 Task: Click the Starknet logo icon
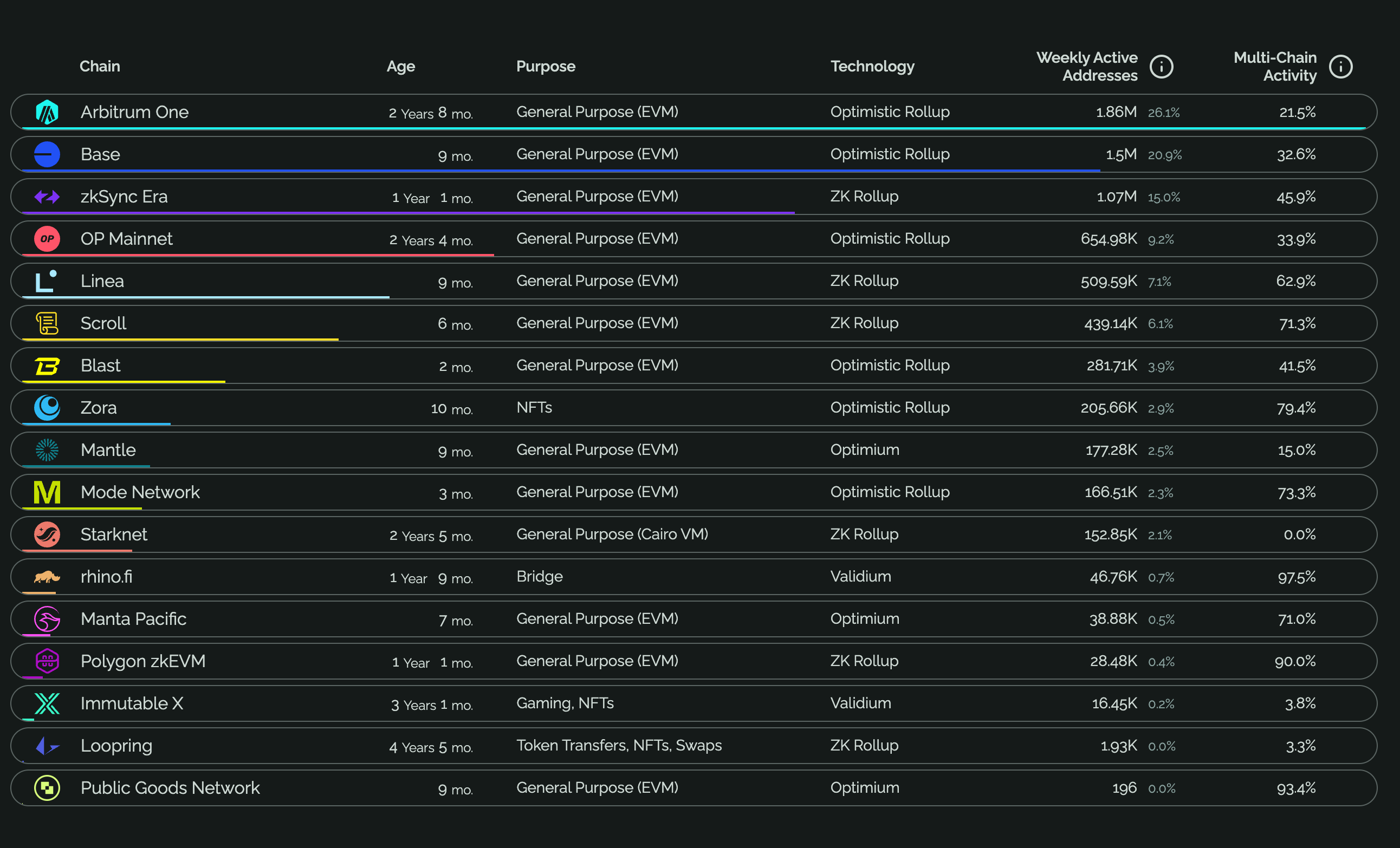pos(47,534)
